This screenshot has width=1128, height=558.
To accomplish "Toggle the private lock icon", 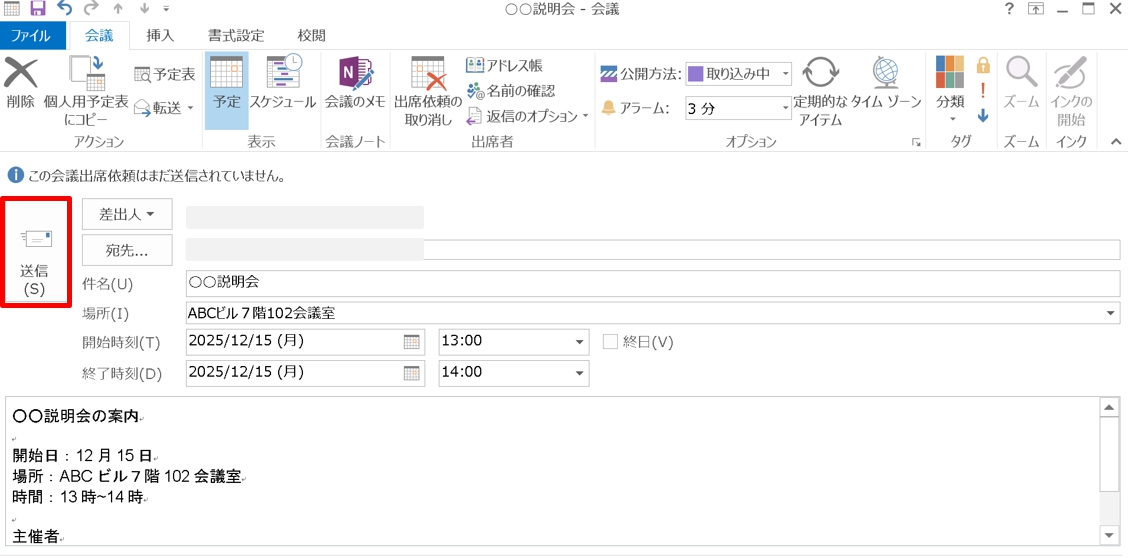I will (x=983, y=66).
